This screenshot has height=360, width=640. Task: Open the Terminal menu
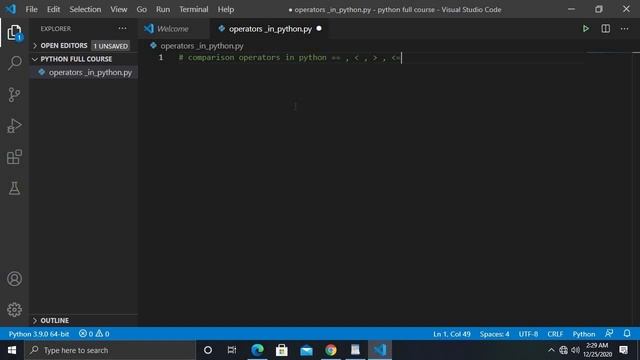[x=193, y=9]
